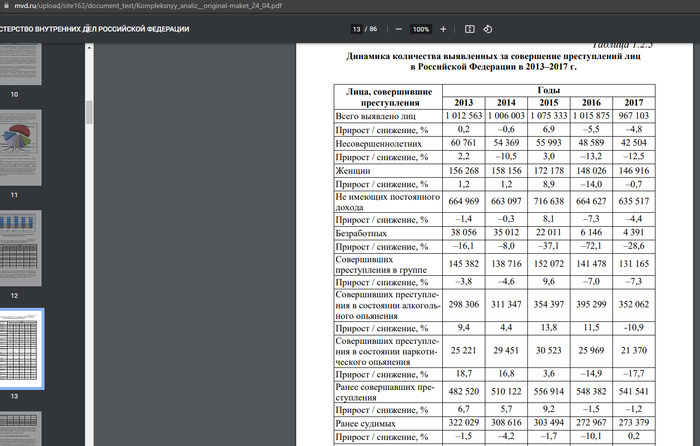
Task: Click the 'Ранее судимых' row label
Action: 365,424
